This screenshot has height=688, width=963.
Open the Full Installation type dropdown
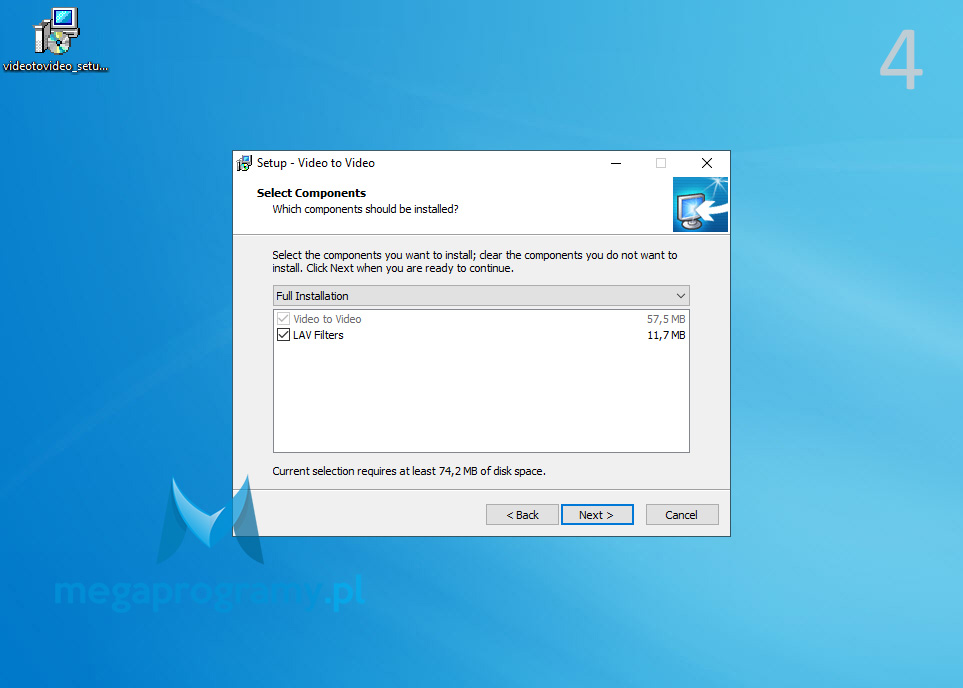point(480,296)
